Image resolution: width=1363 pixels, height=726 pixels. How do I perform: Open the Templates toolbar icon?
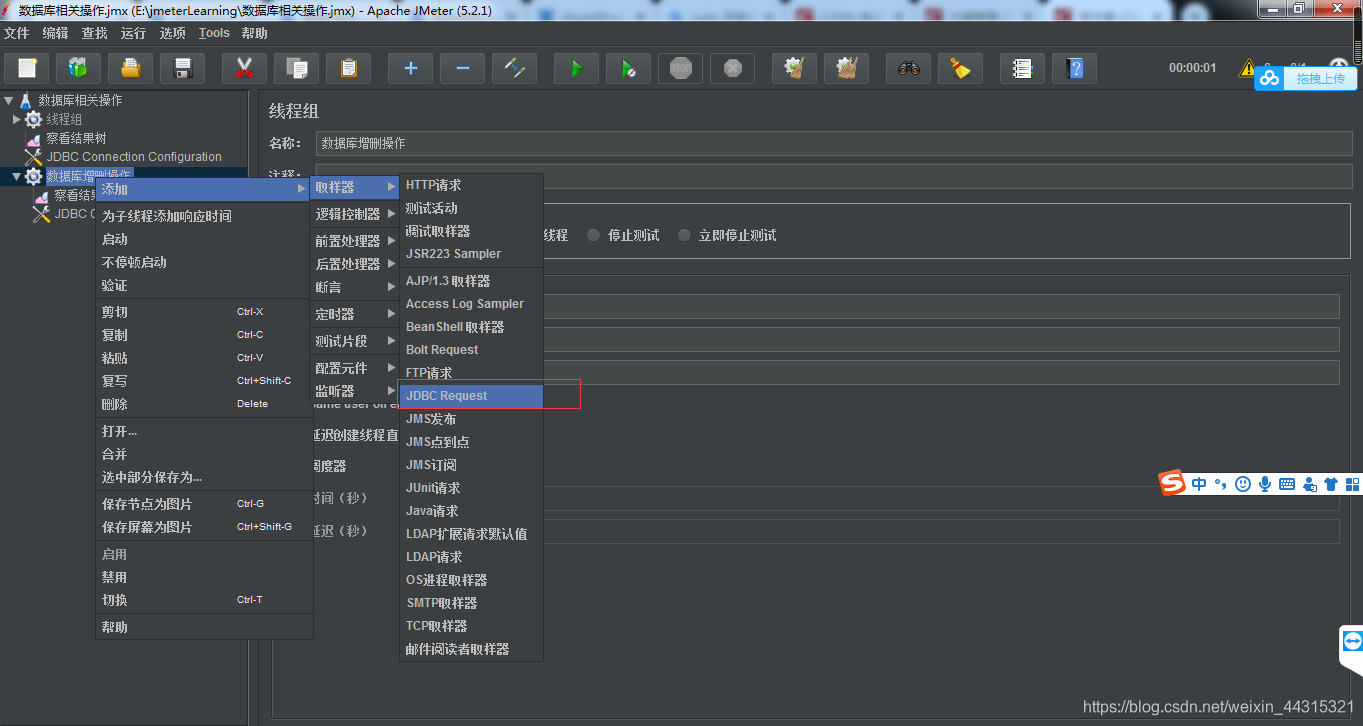78,68
